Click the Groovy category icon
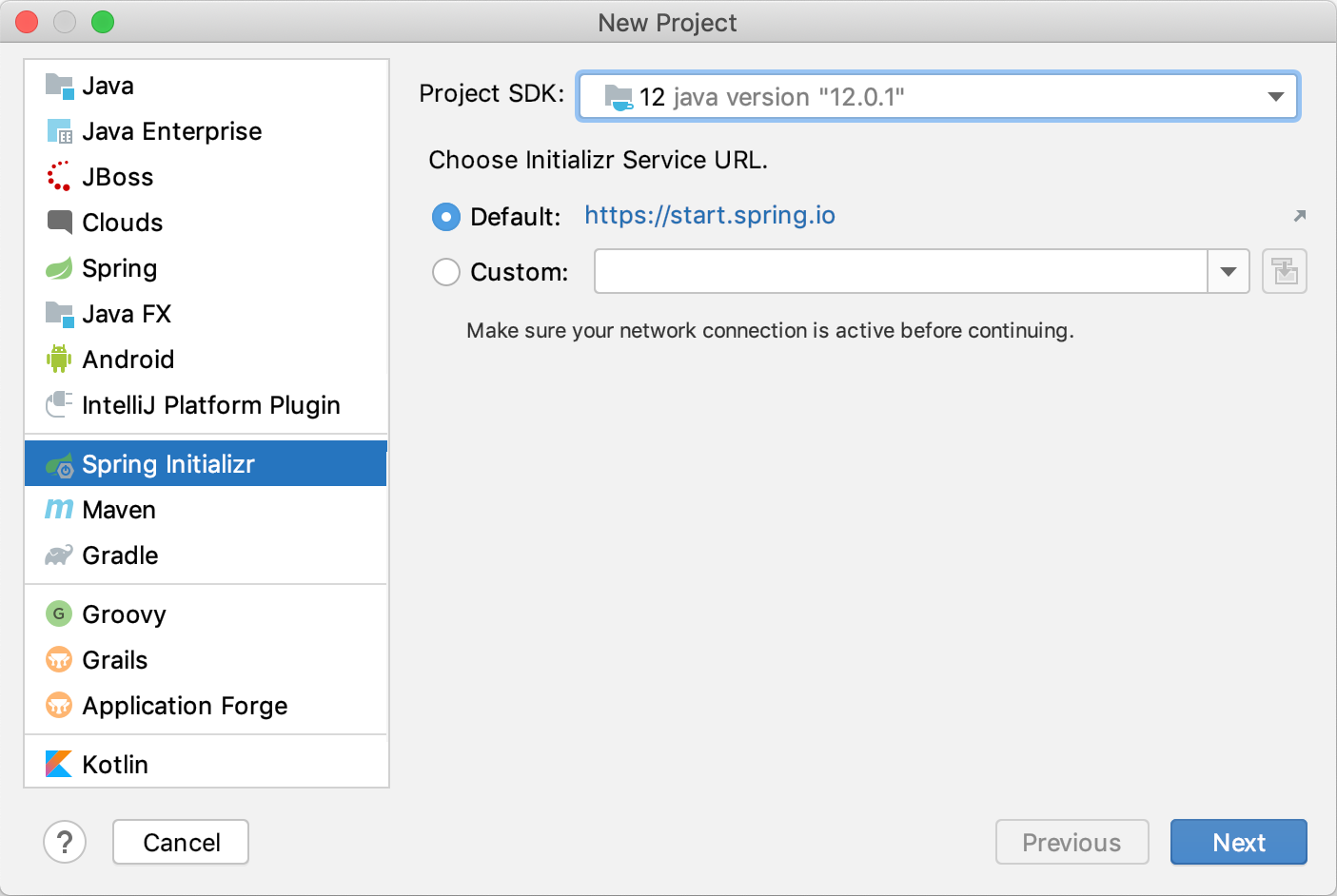The image size is (1337, 896). [59, 614]
